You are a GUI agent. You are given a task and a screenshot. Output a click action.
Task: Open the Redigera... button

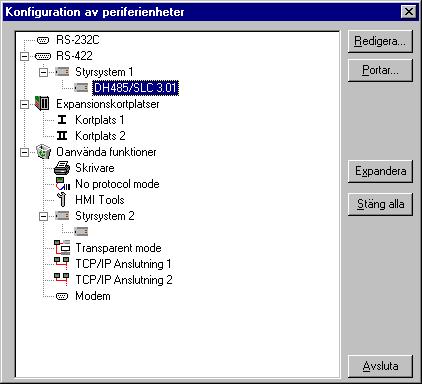(x=380, y=41)
